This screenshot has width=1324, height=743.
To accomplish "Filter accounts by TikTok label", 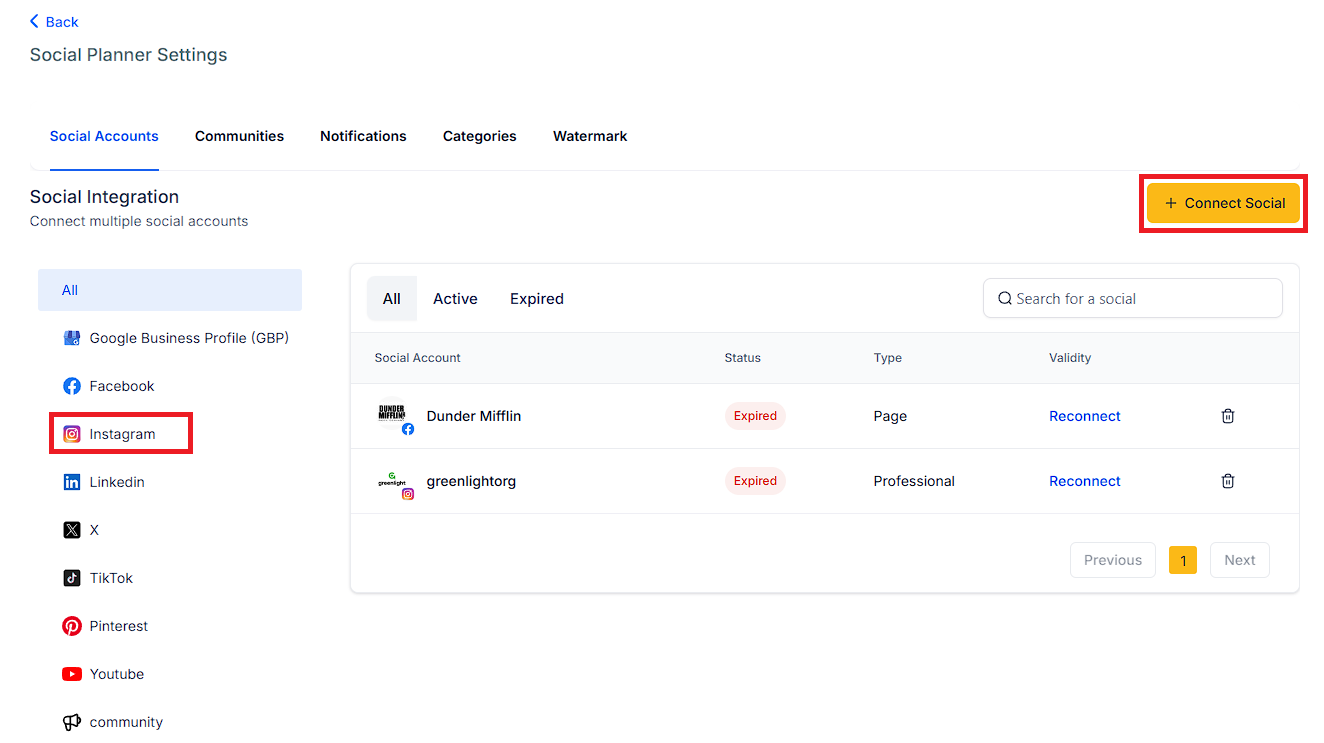I will [111, 578].
